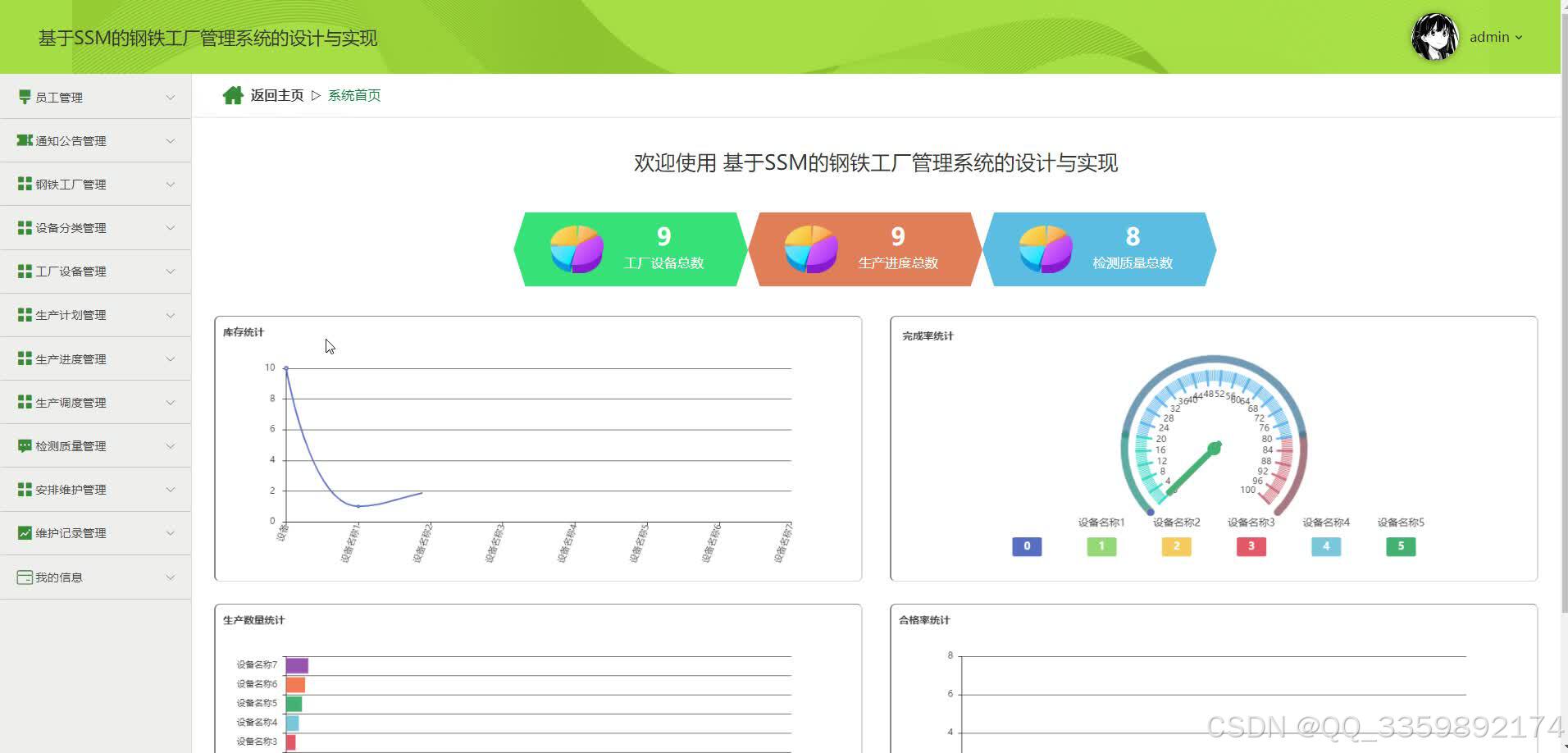The height and width of the screenshot is (753, 1568).
Task: Expand the 生产计划管理 section
Action: (170, 314)
